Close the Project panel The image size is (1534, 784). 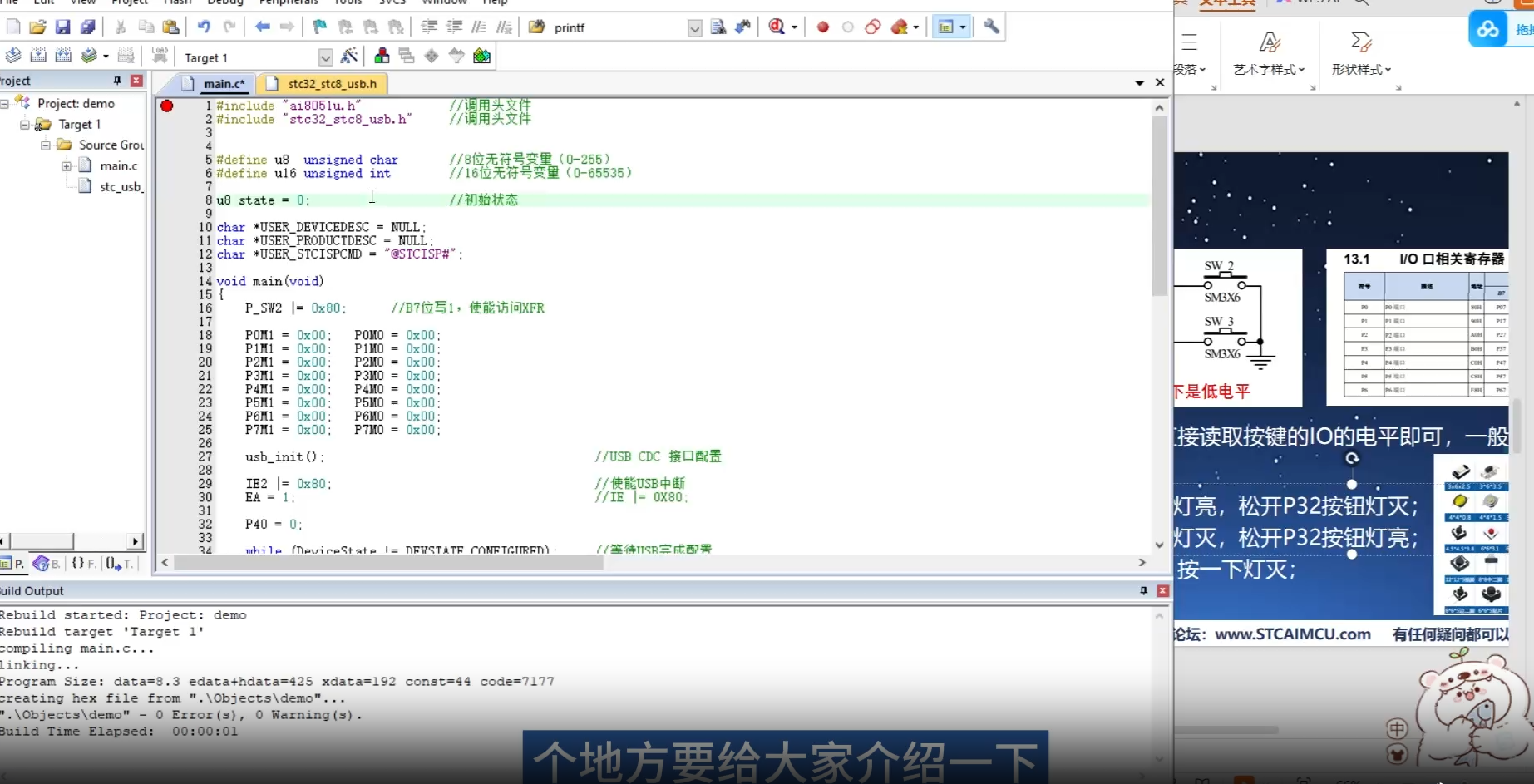tap(136, 81)
